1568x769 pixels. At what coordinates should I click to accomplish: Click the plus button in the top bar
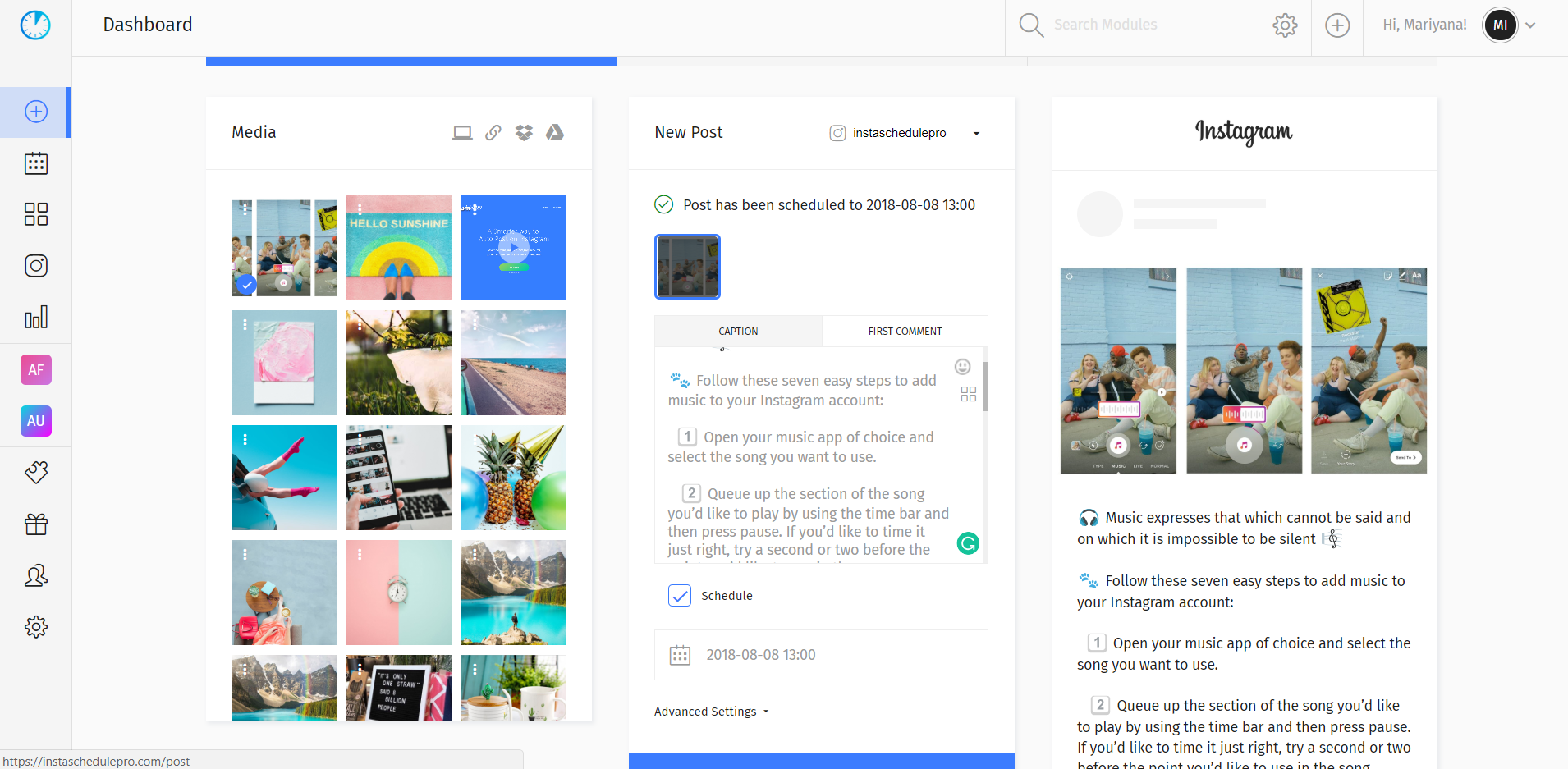(x=1336, y=25)
